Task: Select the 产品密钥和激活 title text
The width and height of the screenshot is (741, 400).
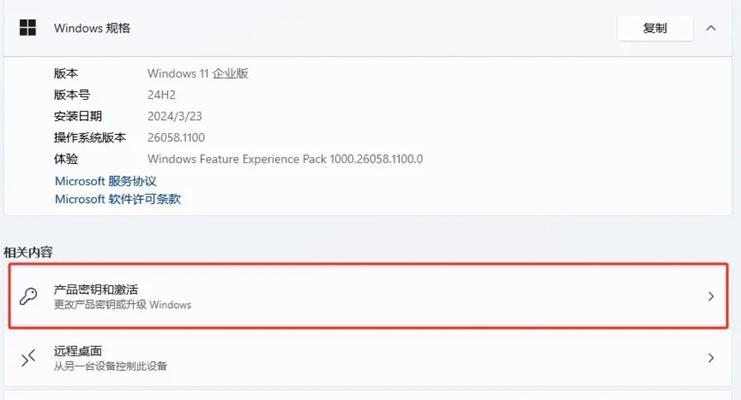Action: tap(96, 289)
